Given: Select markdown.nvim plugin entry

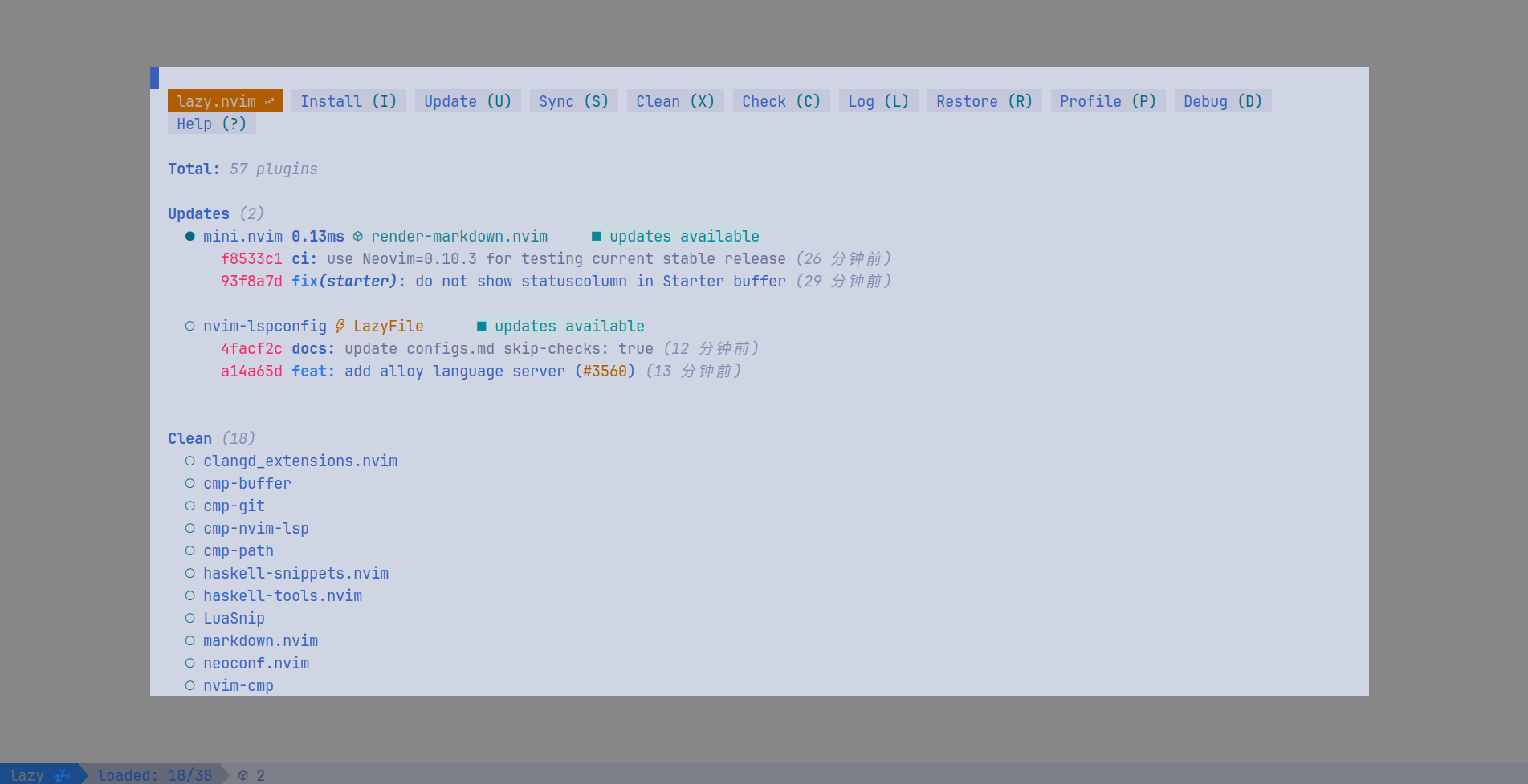Looking at the screenshot, I should (260, 640).
